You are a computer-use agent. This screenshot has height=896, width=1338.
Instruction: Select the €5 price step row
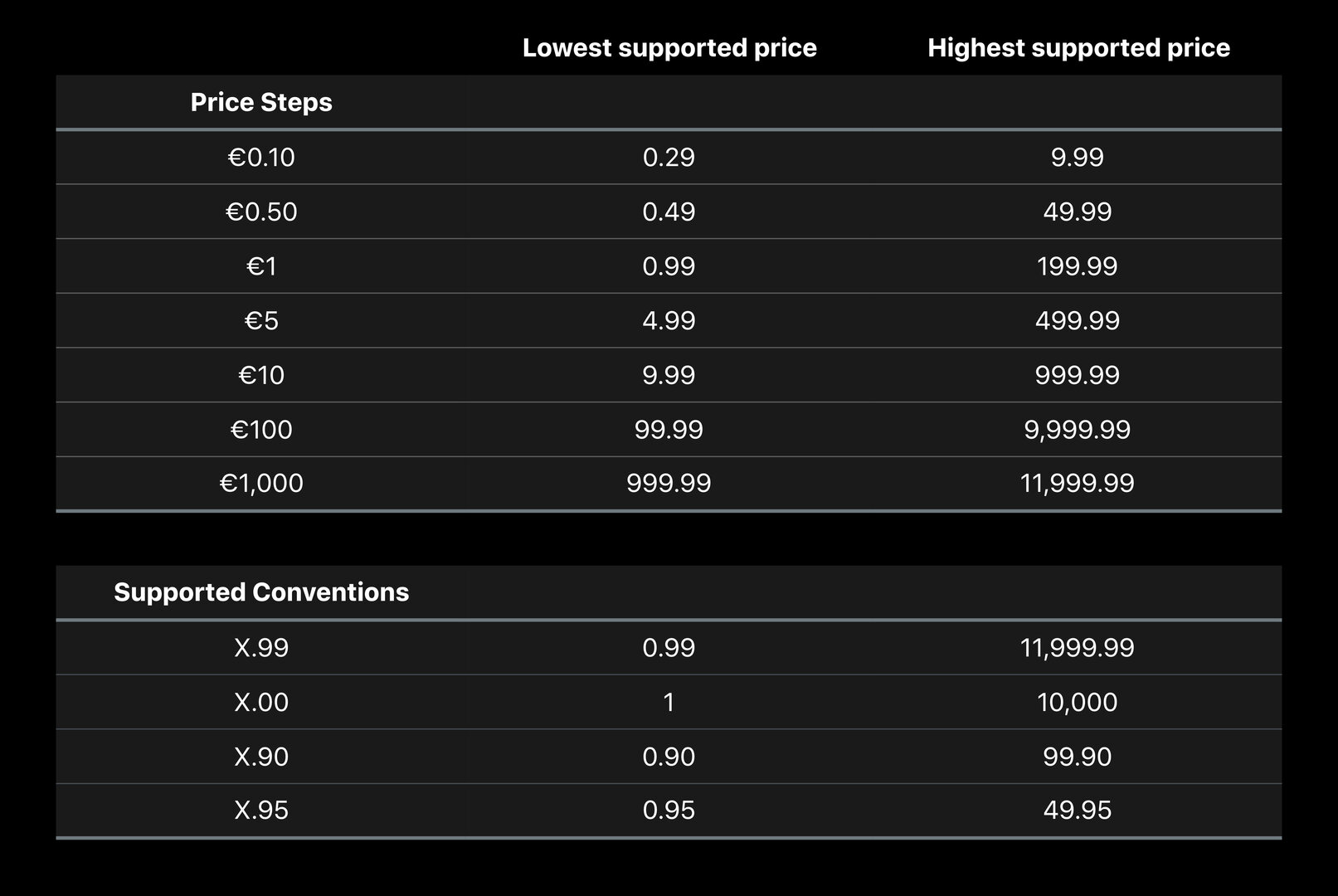[x=669, y=321]
